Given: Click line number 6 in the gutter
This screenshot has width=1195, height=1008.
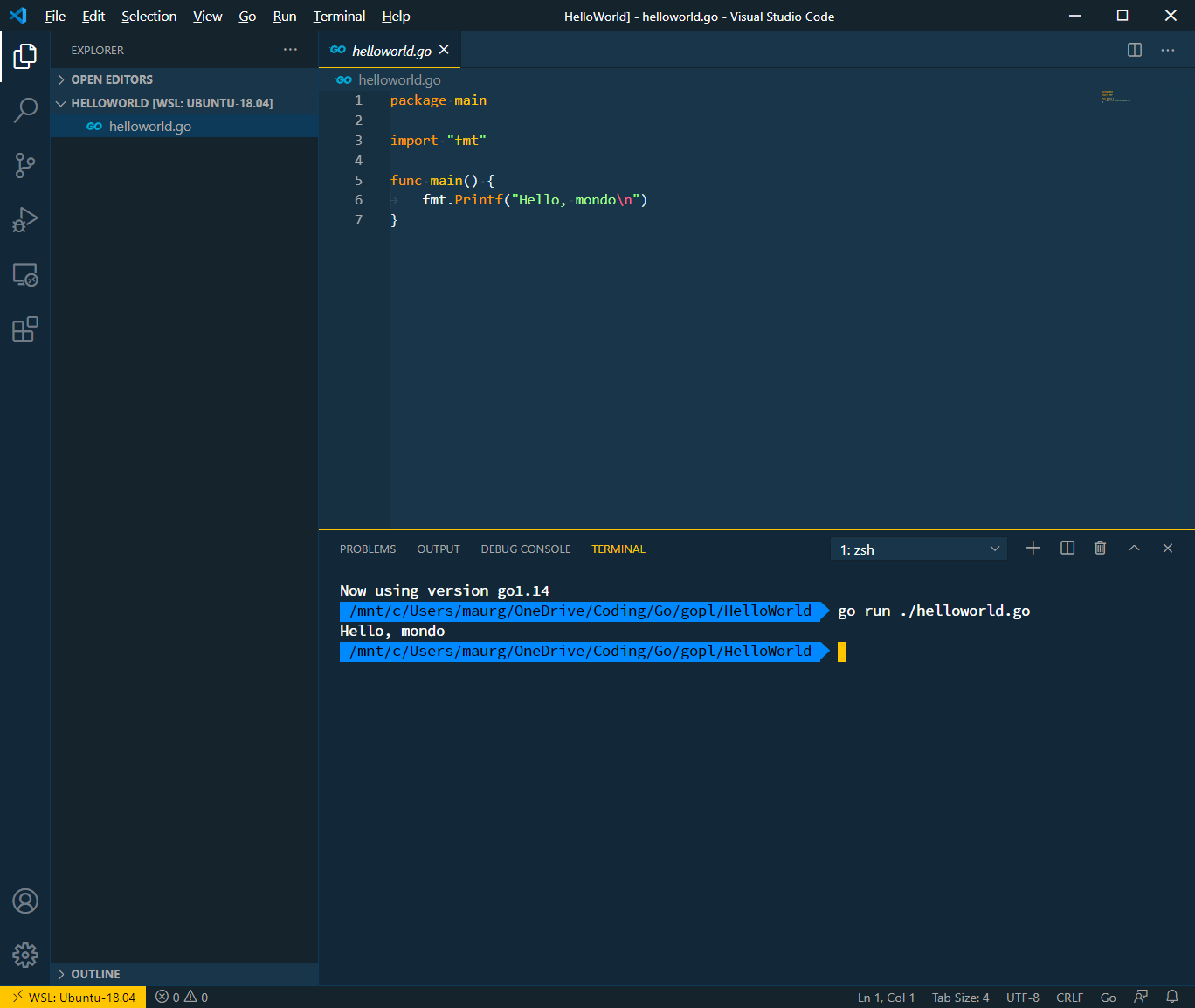Looking at the screenshot, I should click(x=358, y=200).
